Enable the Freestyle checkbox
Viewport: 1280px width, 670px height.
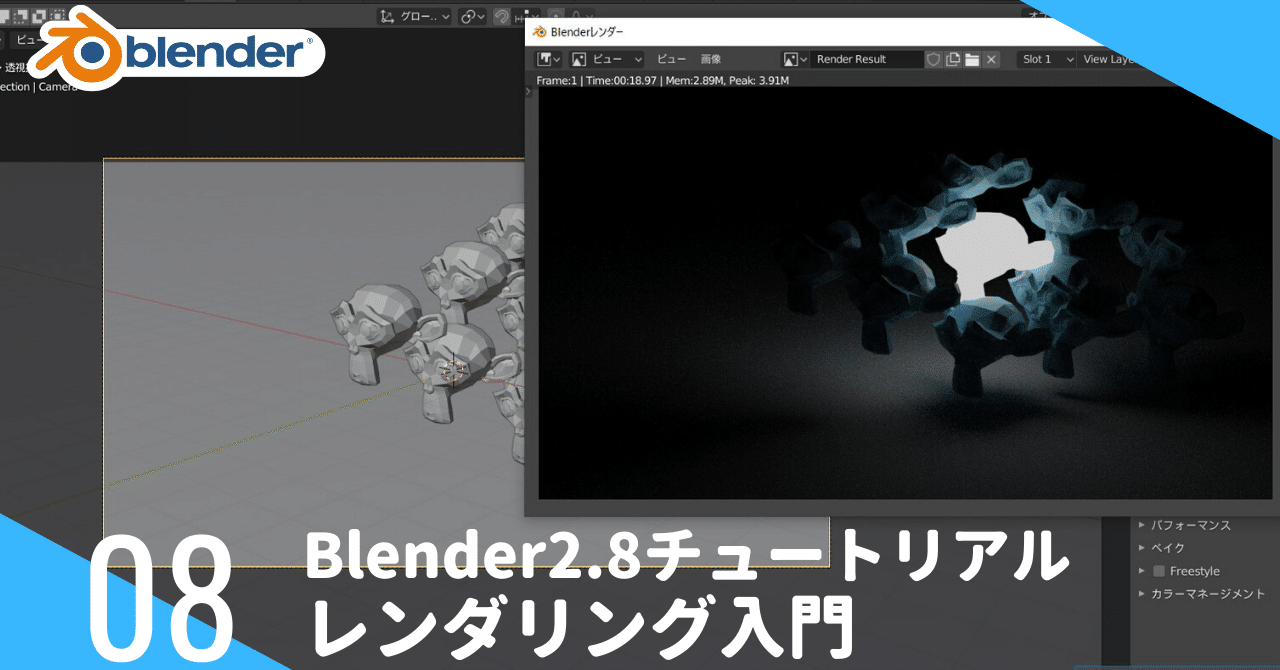[1159, 571]
